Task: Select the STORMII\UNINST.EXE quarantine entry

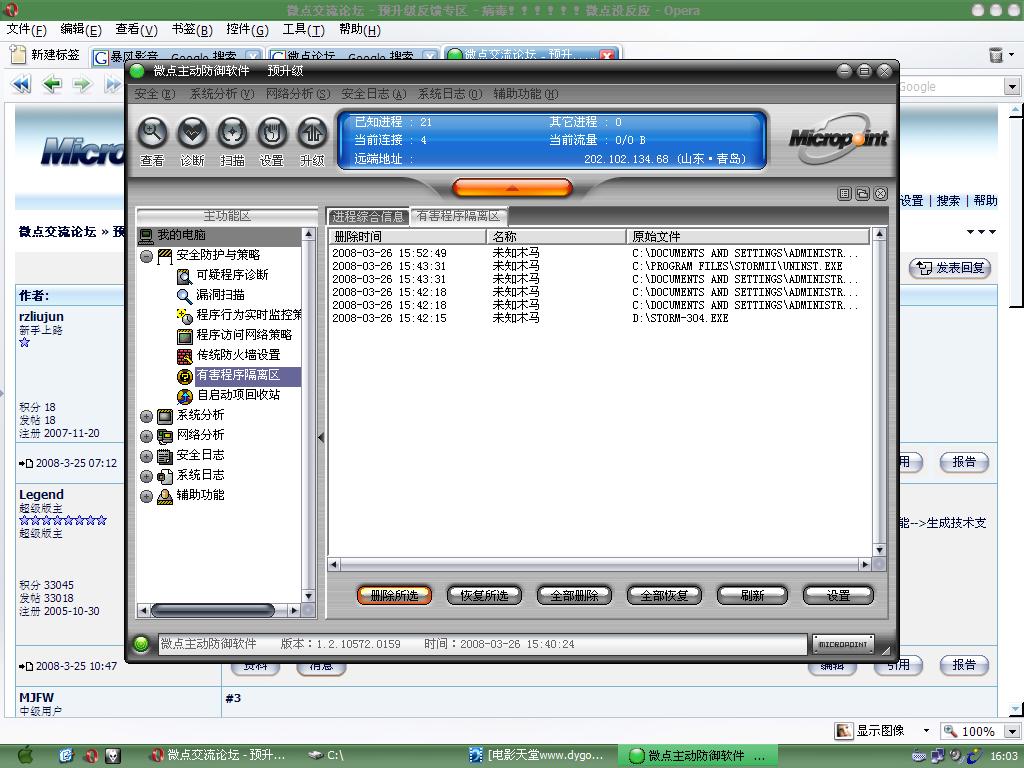Action: pyautogui.click(x=600, y=266)
